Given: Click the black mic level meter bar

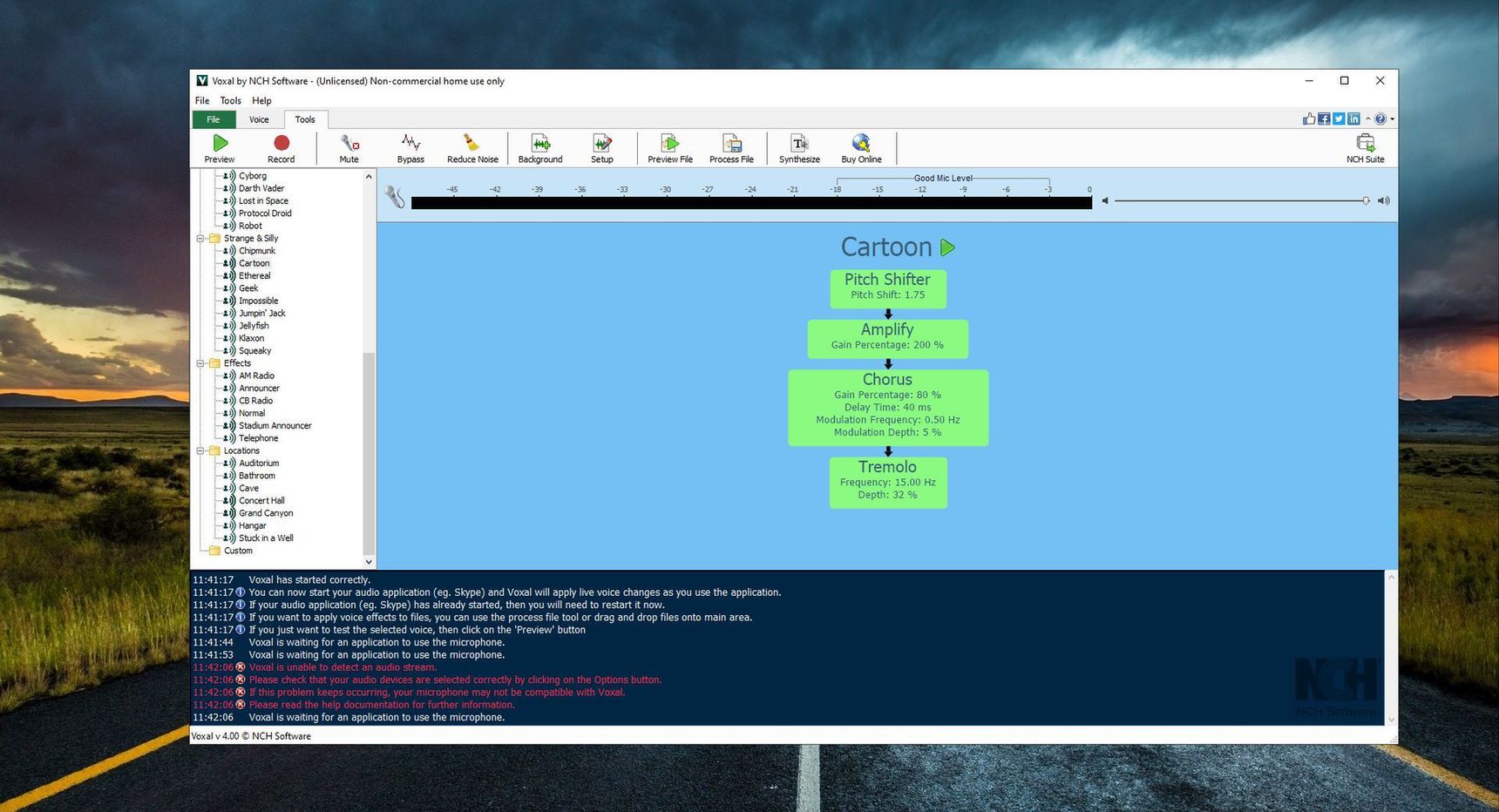Looking at the screenshot, I should click(751, 203).
